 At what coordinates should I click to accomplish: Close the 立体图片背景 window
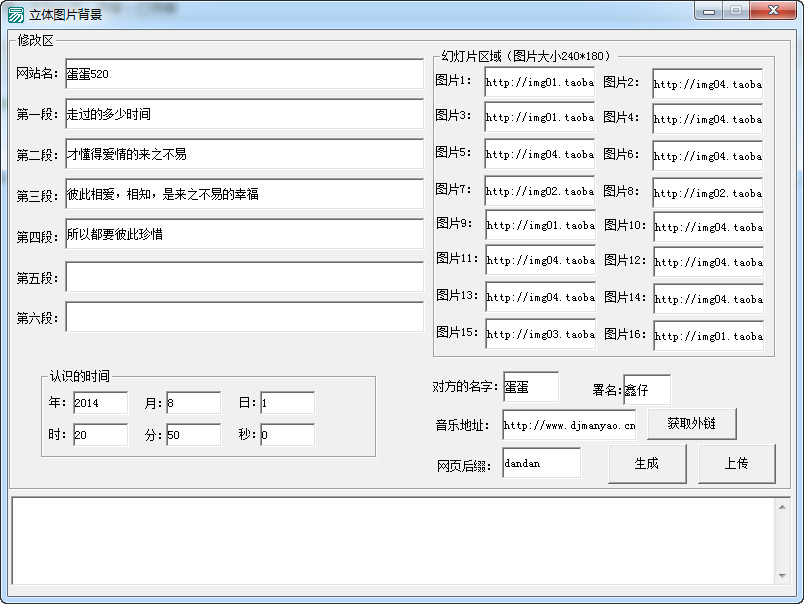click(x=773, y=11)
